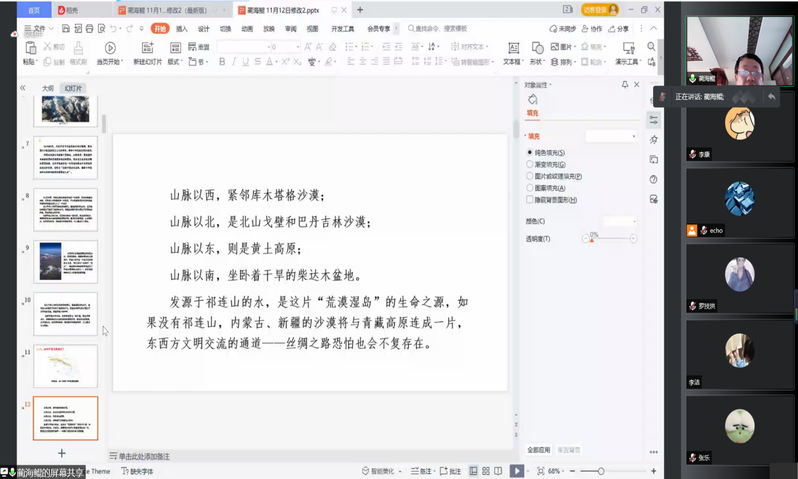
Task: Open the help icon in right sidebar
Action: click(654, 180)
